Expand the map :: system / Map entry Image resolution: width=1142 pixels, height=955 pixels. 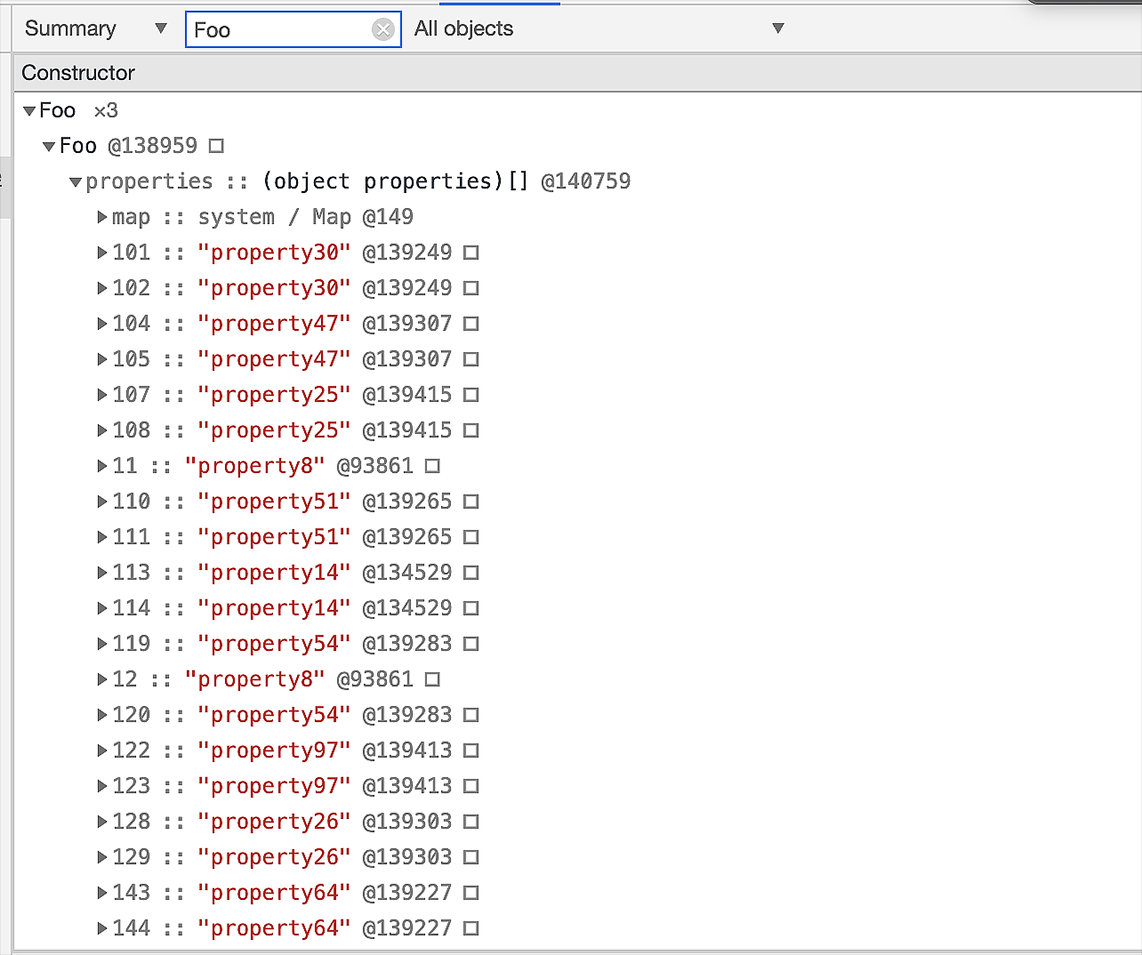click(102, 218)
